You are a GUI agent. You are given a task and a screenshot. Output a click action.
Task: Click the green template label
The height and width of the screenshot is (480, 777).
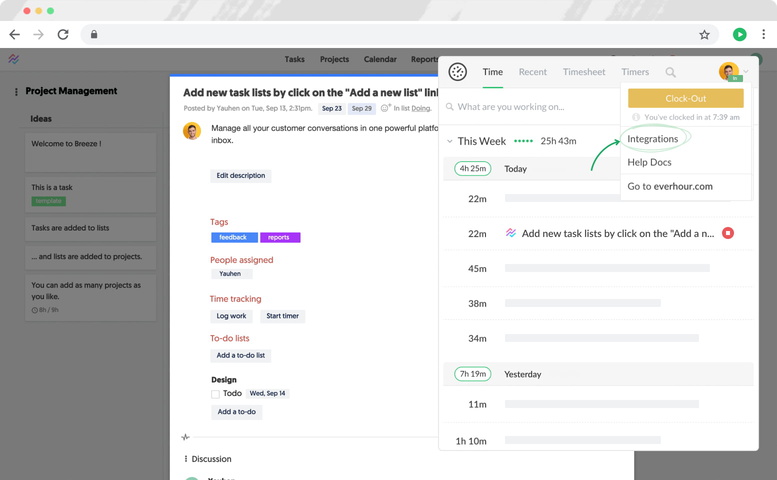(49, 201)
